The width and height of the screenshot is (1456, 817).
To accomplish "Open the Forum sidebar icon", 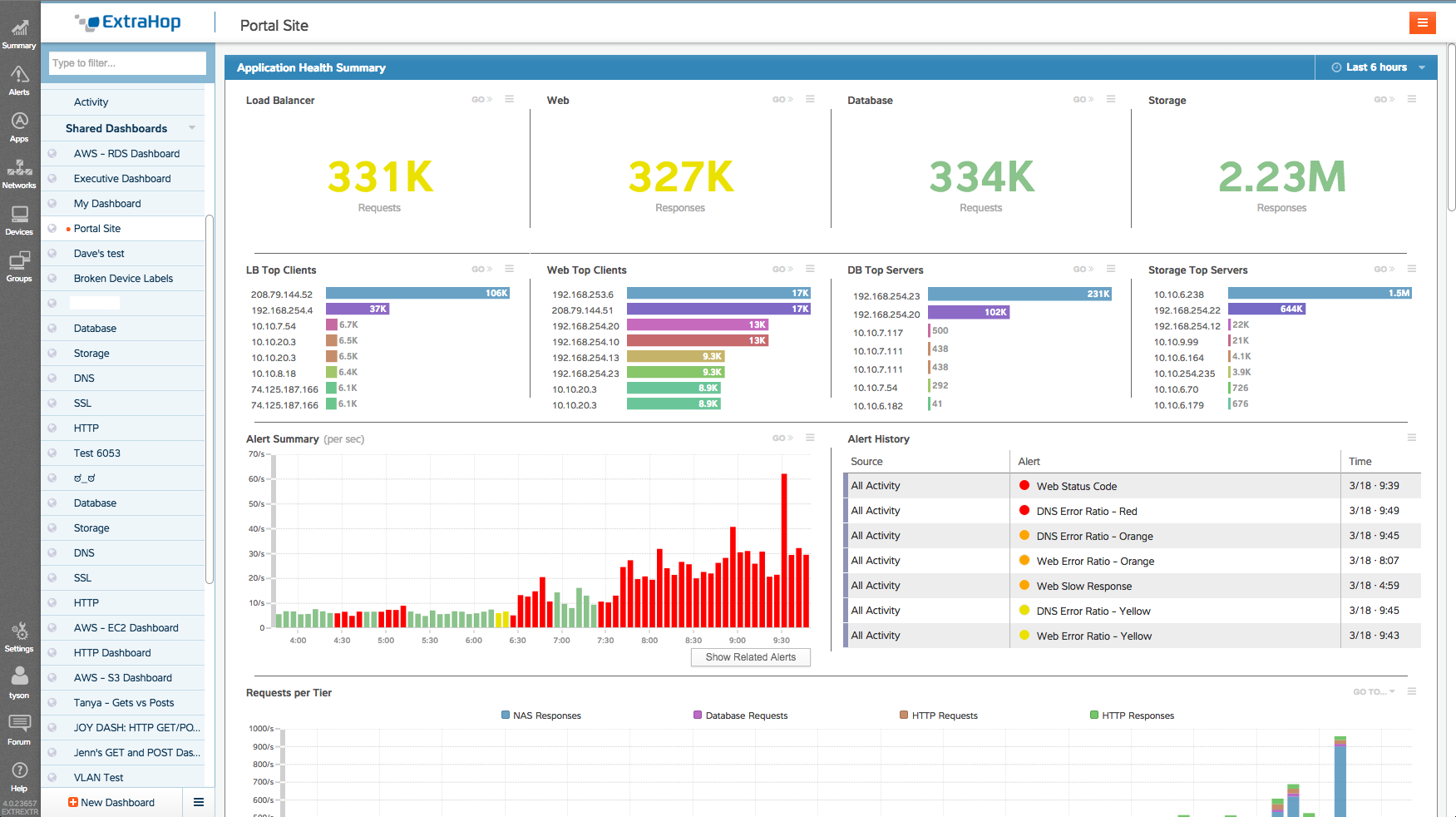I will click(x=19, y=730).
